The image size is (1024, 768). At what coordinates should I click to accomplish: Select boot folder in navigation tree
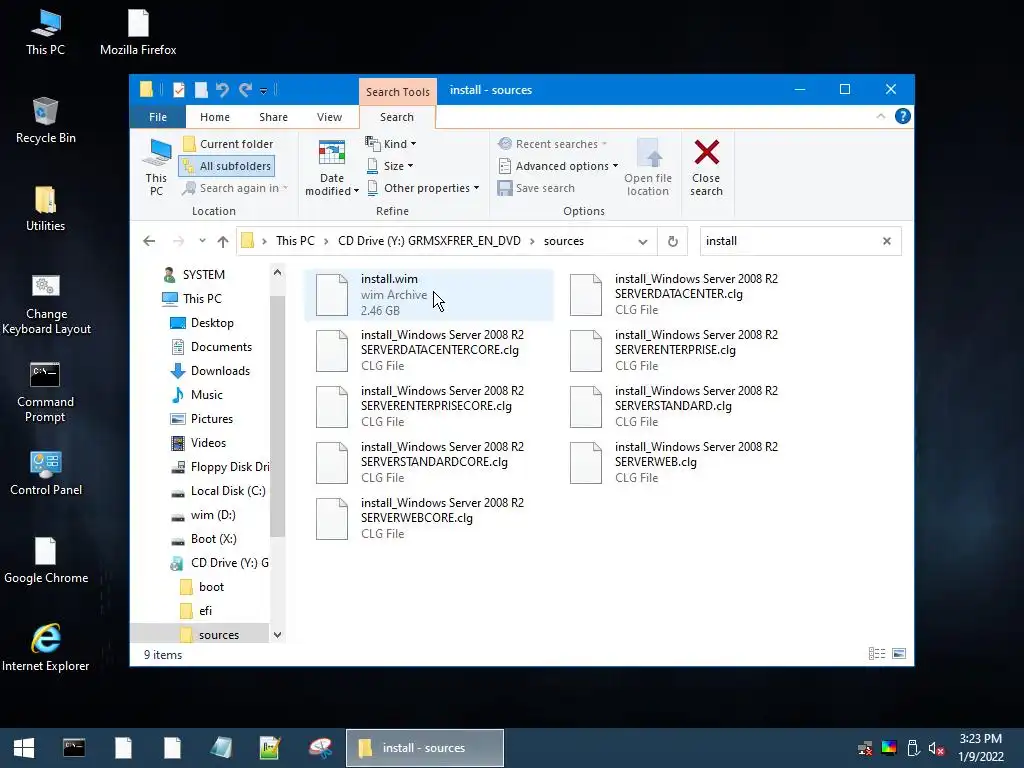(x=211, y=587)
